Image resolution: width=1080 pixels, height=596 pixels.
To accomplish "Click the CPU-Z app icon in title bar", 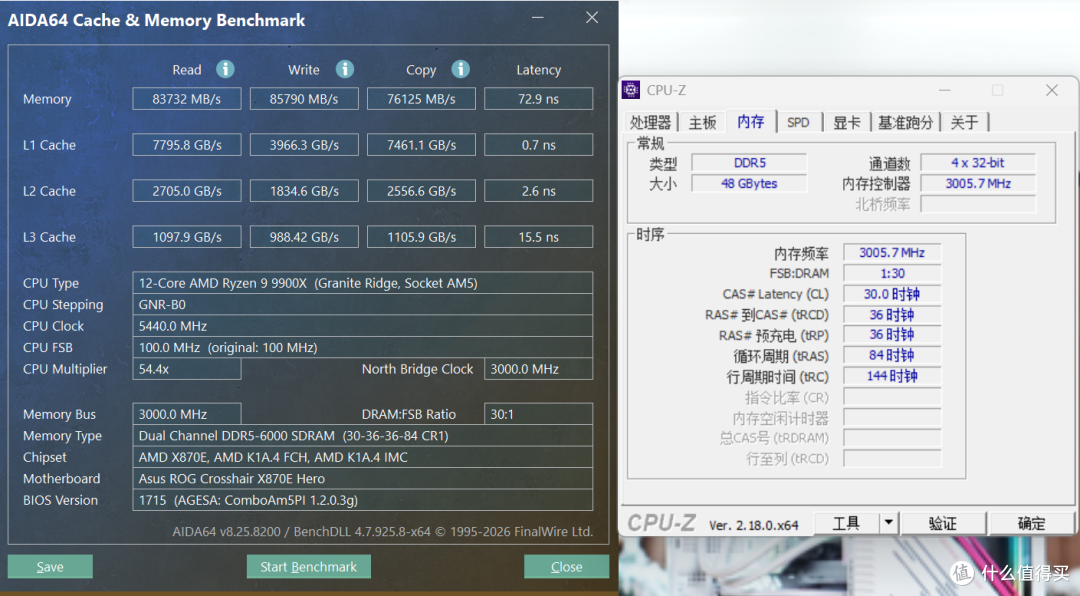I will (x=630, y=90).
